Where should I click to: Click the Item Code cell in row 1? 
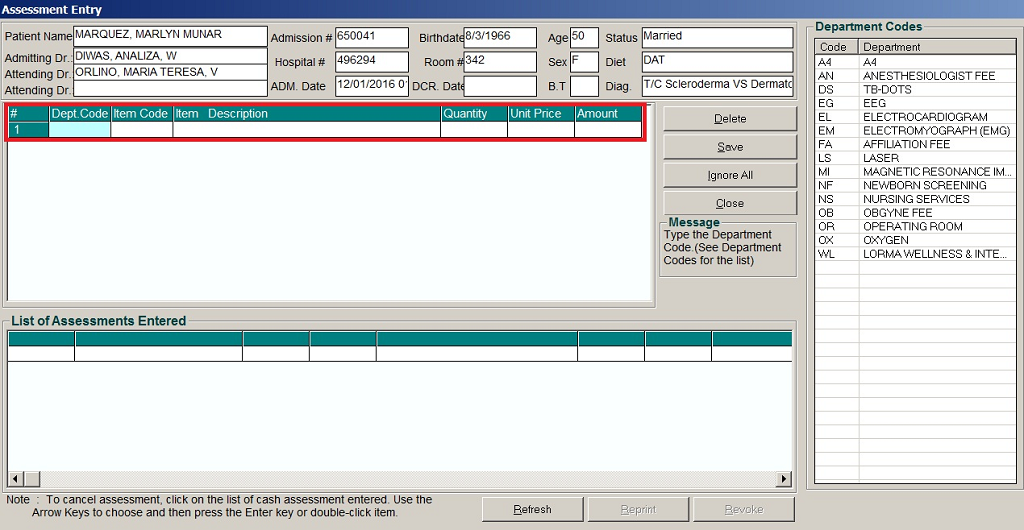click(x=141, y=130)
